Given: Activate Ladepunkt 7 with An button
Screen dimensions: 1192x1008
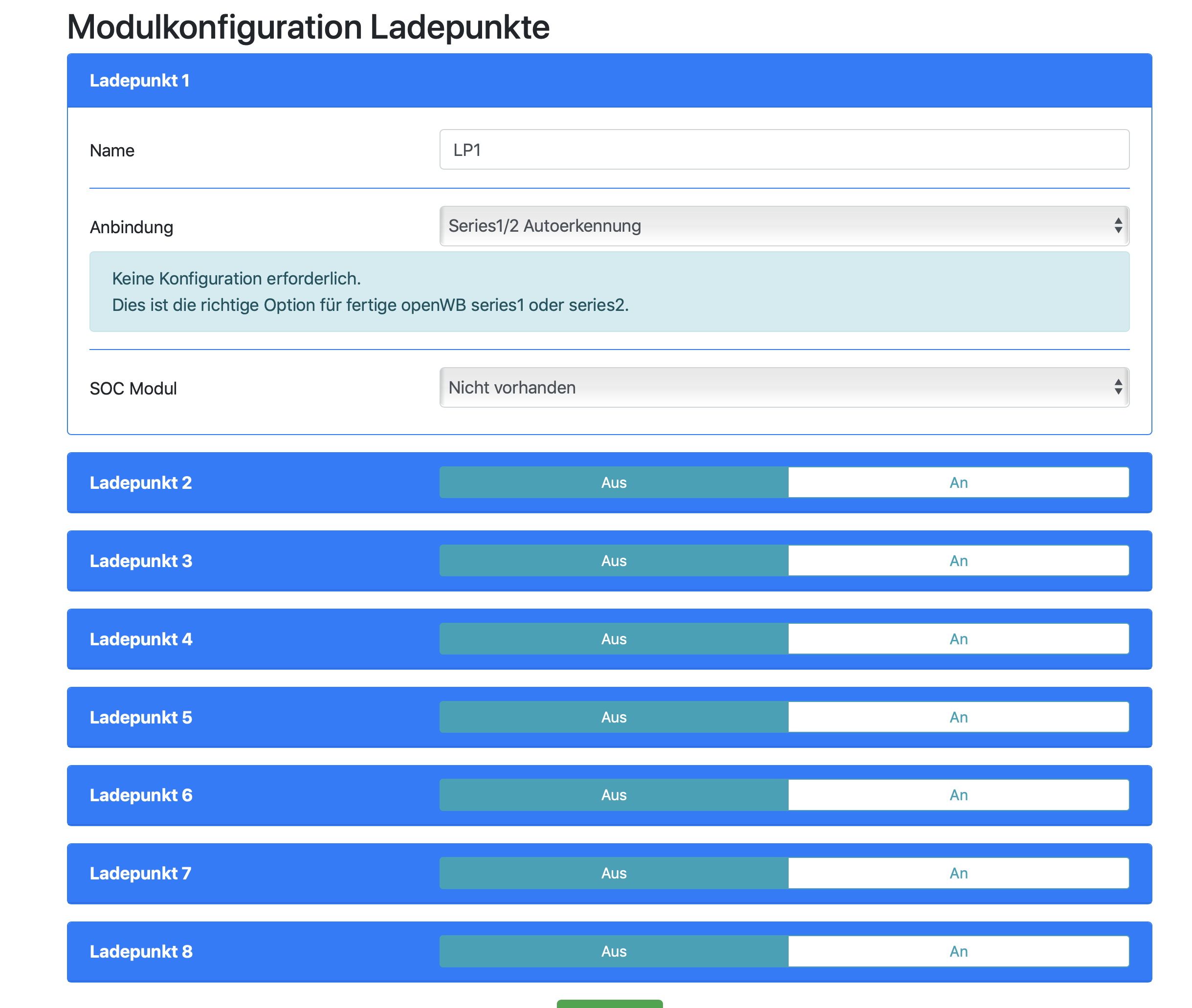Looking at the screenshot, I should (x=958, y=873).
